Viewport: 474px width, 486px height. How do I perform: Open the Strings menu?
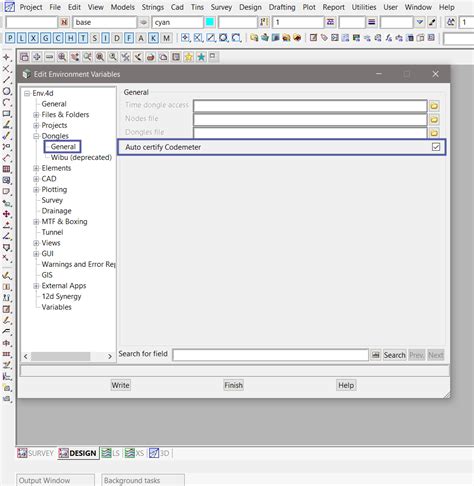pos(153,7)
